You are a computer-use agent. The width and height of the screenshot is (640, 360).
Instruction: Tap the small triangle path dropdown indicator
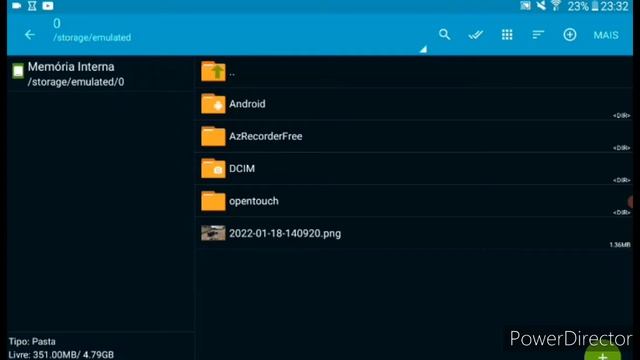[423, 49]
